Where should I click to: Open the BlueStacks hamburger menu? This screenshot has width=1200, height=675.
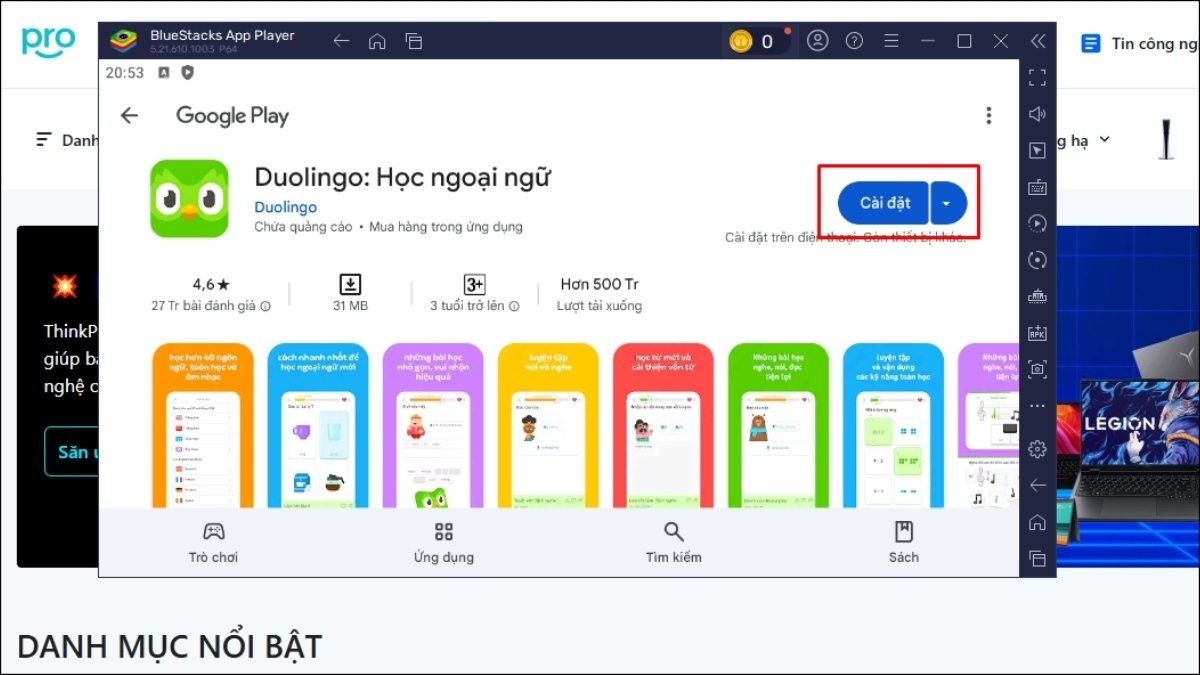[890, 41]
